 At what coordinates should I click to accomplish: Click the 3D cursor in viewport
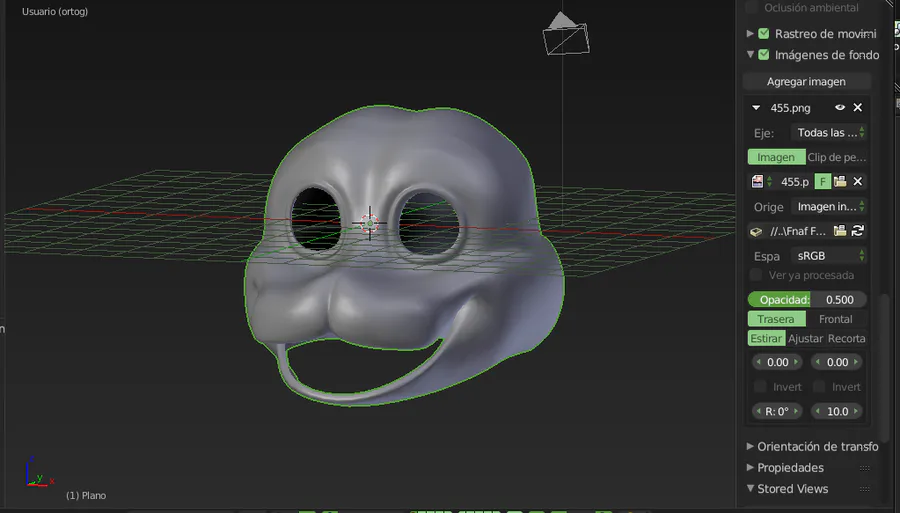(370, 223)
